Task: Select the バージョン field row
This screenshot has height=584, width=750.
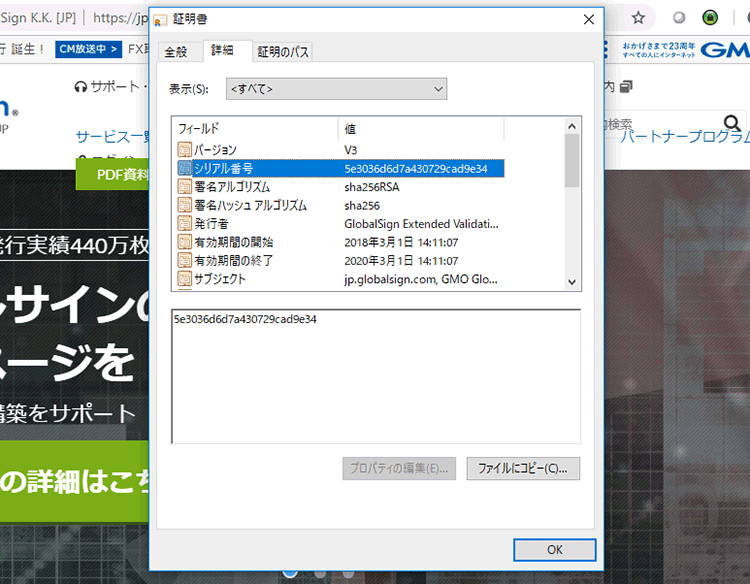Action: point(215,150)
